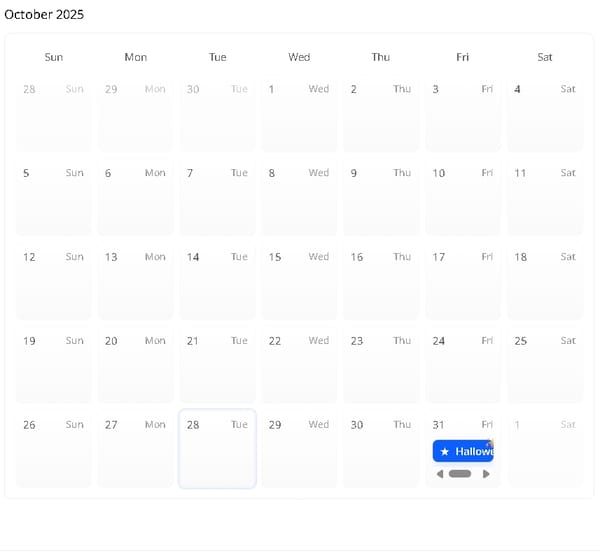The width and height of the screenshot is (600, 553).
Task: Click the Tue column header
Action: (x=217, y=57)
